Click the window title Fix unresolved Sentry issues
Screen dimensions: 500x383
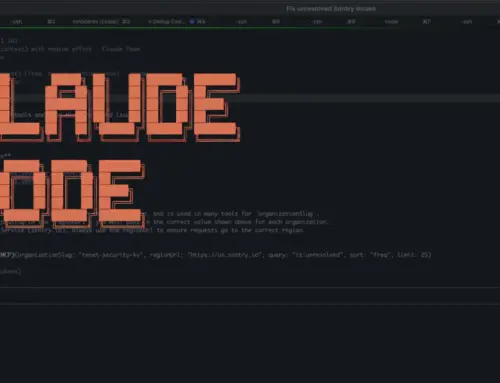[331, 9]
